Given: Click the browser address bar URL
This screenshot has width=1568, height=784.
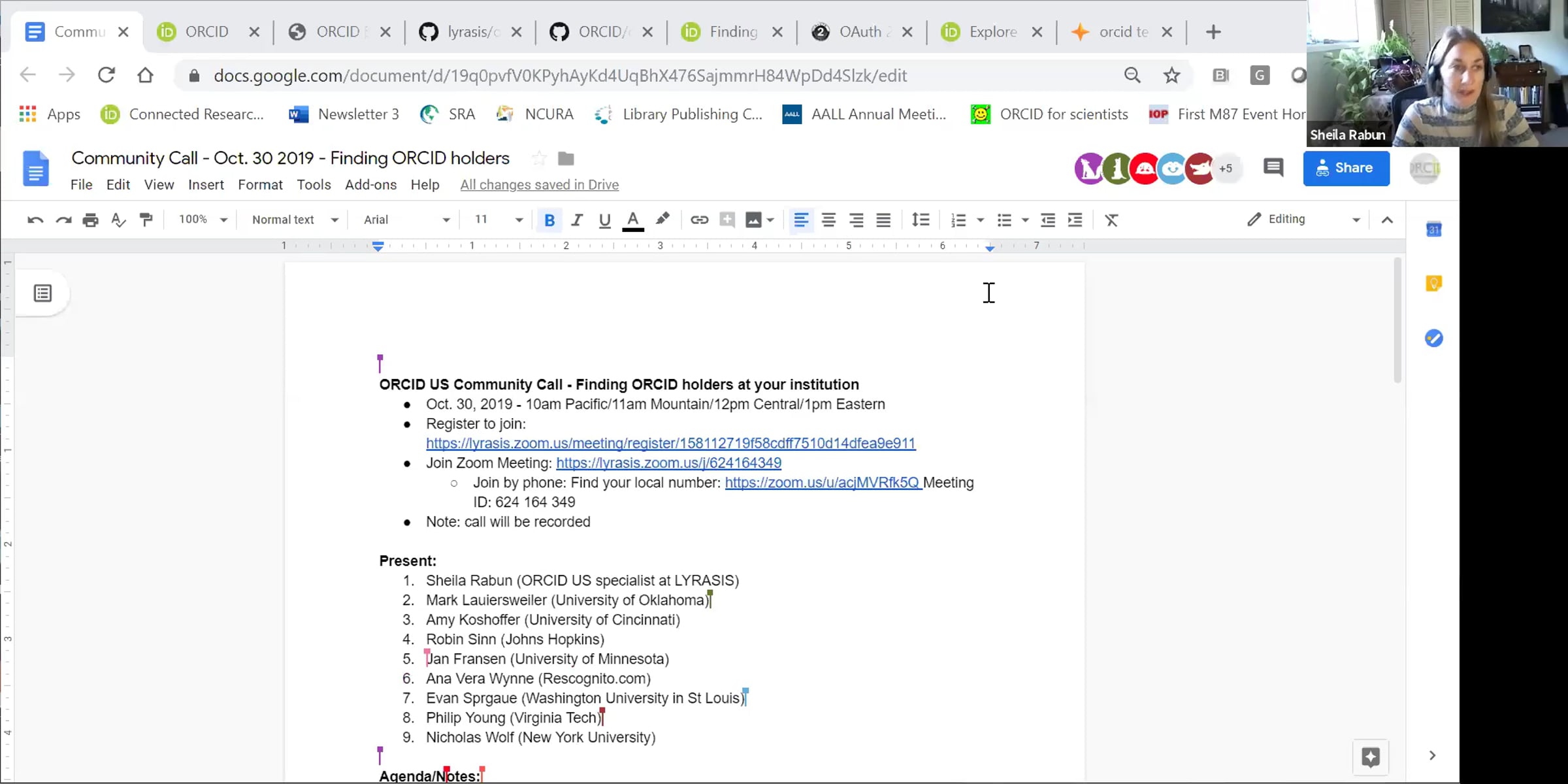Looking at the screenshot, I should click(x=560, y=76).
